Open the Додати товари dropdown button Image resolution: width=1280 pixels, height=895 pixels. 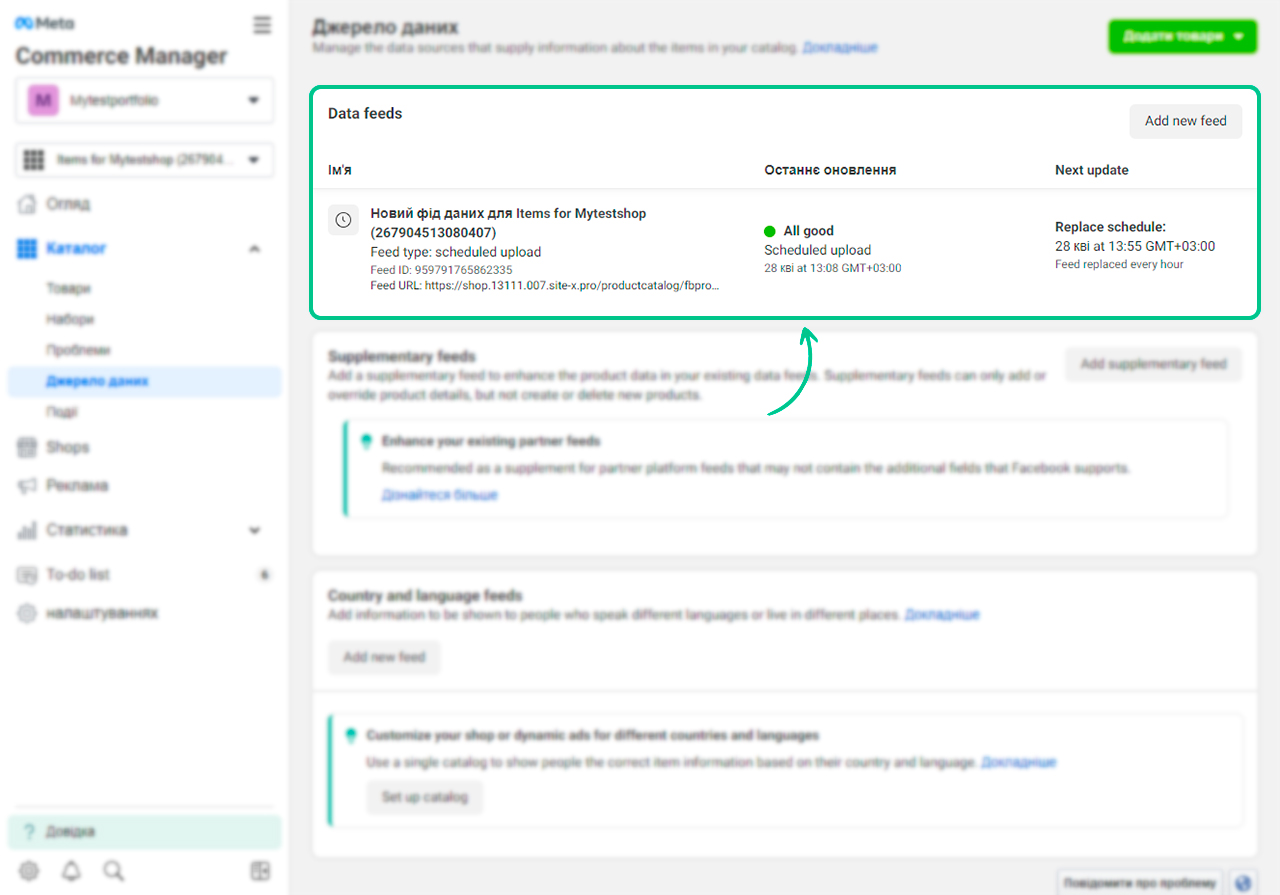click(1182, 36)
